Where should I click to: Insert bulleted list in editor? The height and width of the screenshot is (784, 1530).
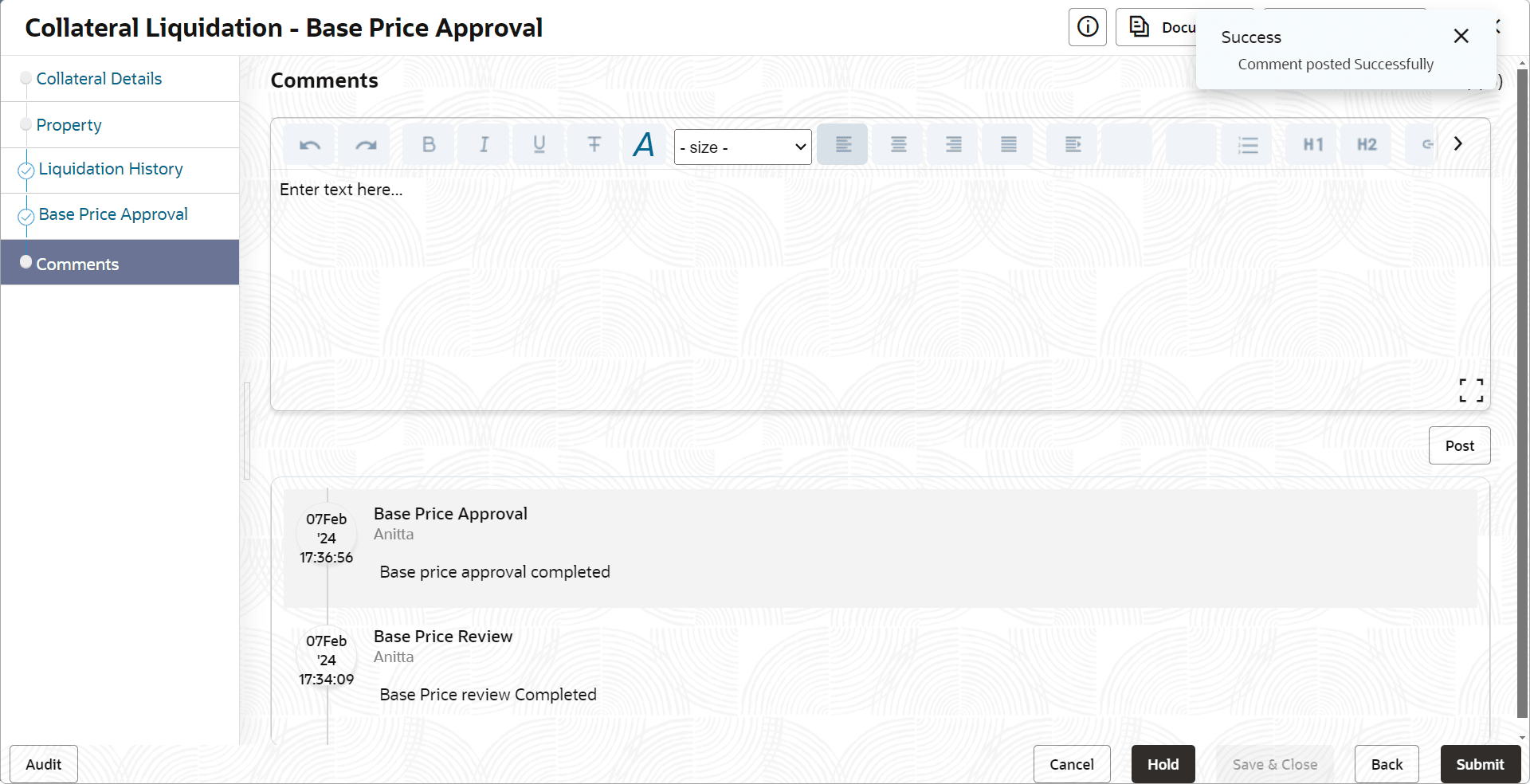[1248, 144]
